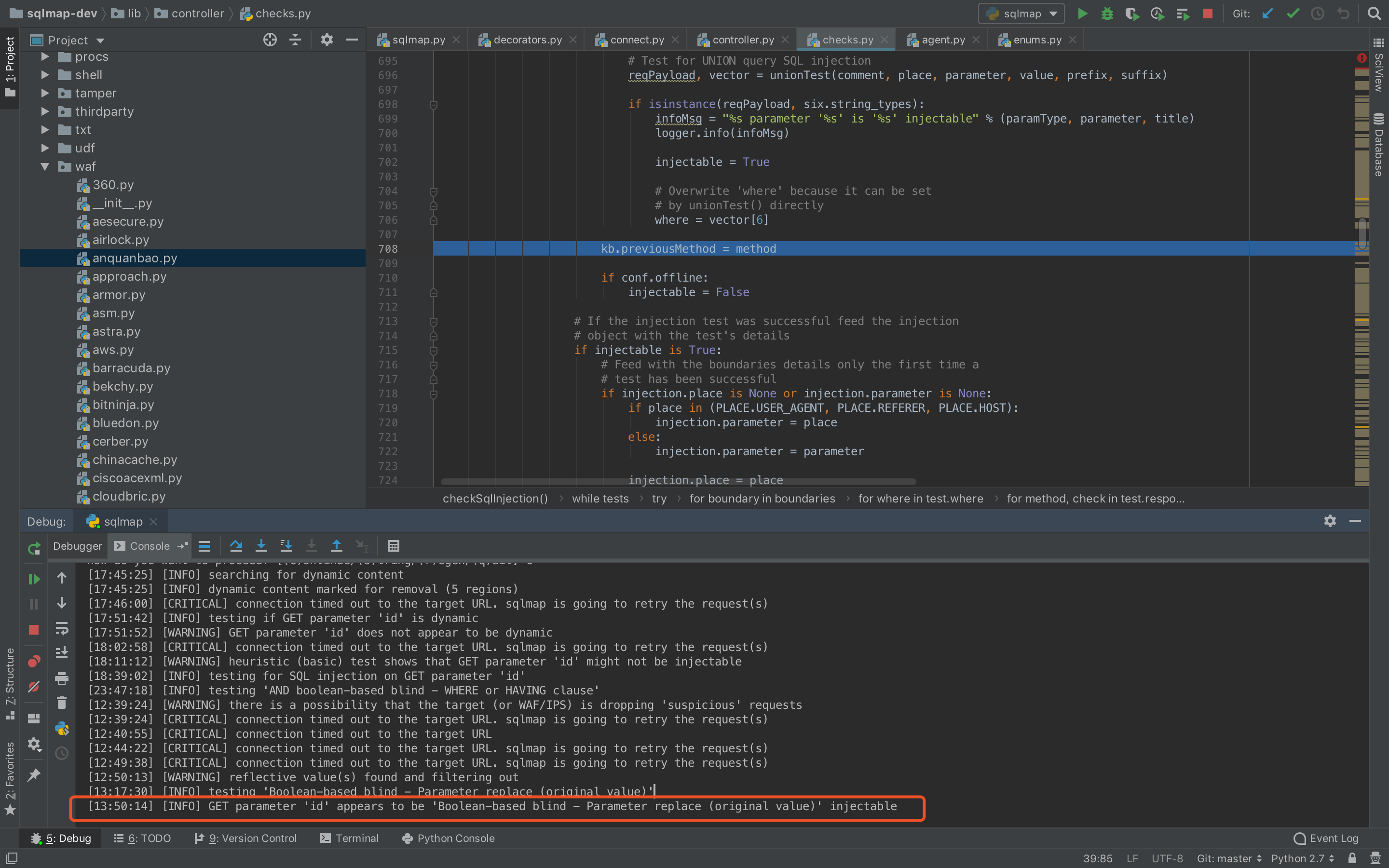Open the Evaluate Expression calculator icon

(393, 546)
